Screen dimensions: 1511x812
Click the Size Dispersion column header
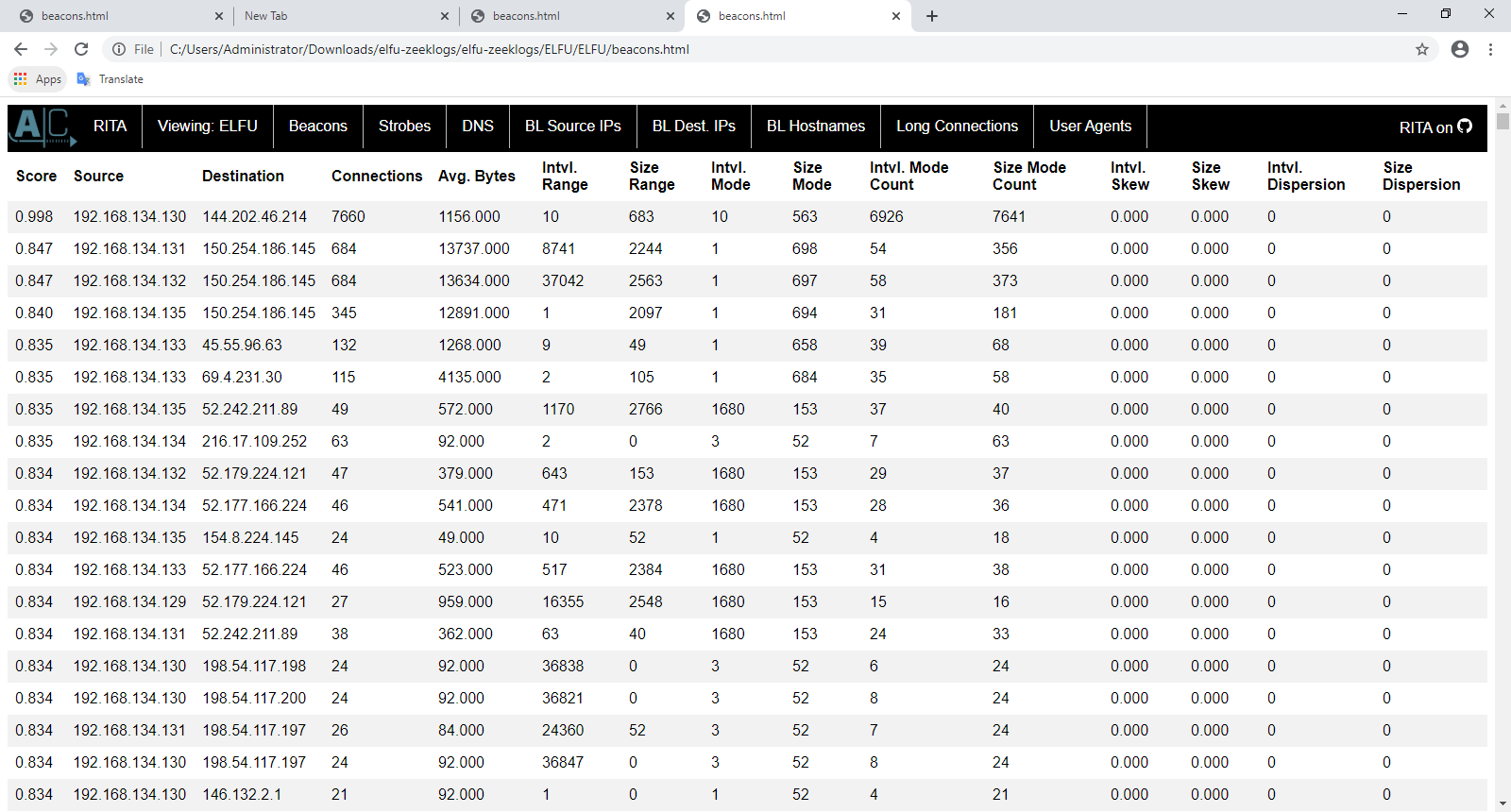coord(1421,177)
